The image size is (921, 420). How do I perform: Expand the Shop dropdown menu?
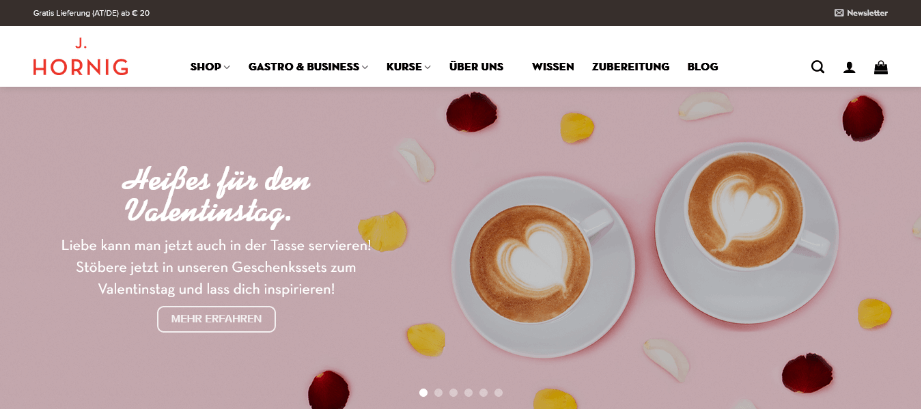coord(210,67)
